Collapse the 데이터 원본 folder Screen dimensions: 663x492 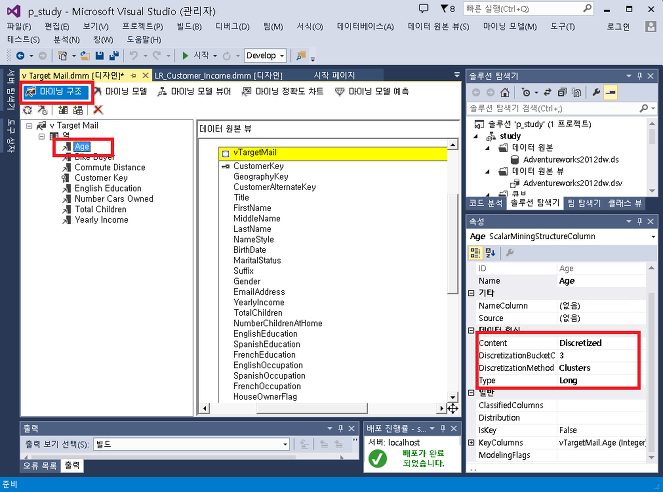[x=487, y=148]
